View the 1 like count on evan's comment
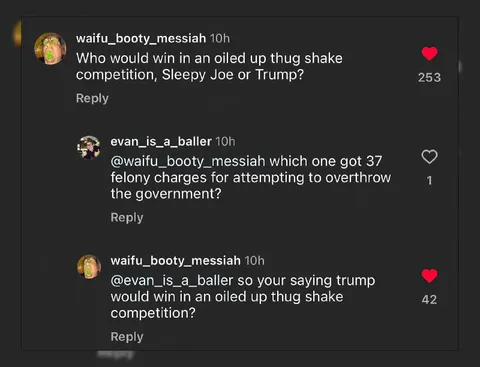Screen dimensions: 480x367 (x=429, y=180)
